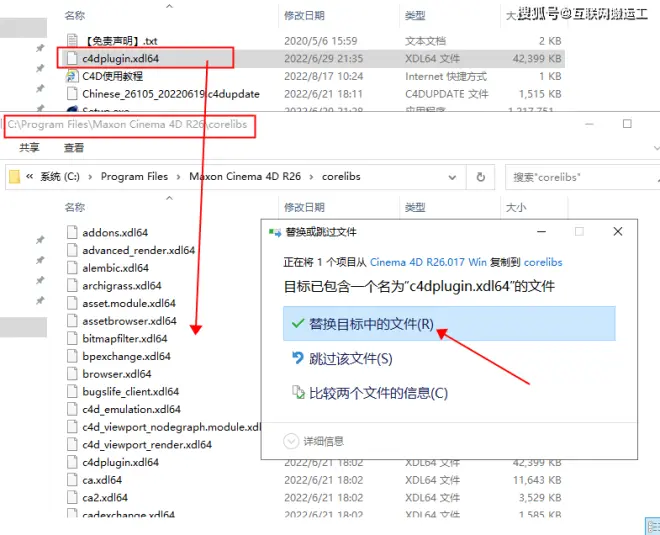Expand 详细信息 details chevron in dialog
Image resolution: width=660 pixels, height=535 pixels.
(291, 441)
